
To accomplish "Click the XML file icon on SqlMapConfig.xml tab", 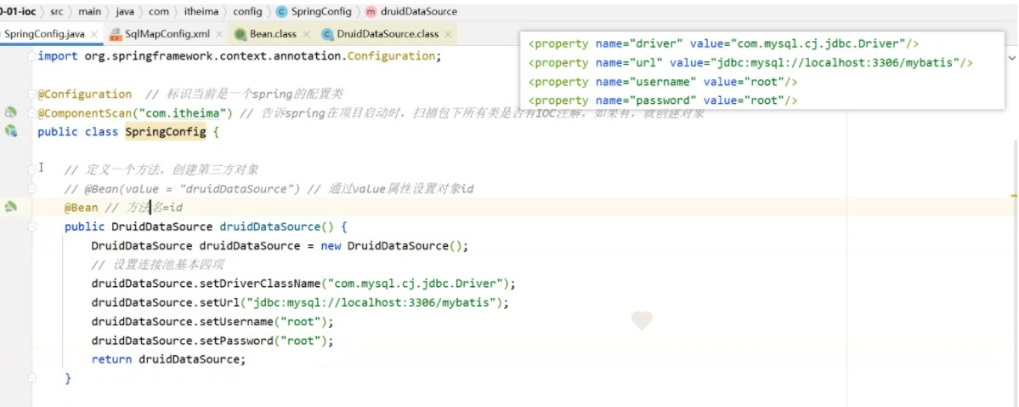I will (115, 34).
